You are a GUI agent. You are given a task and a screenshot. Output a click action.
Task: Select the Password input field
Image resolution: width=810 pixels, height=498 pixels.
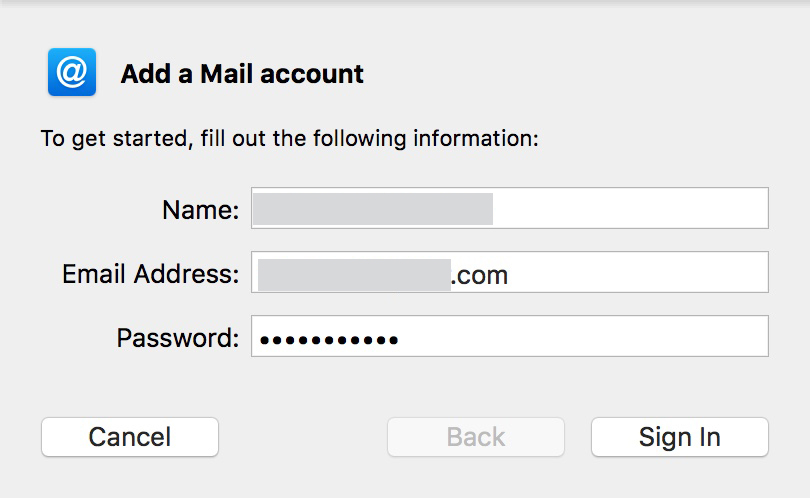tap(580, 337)
